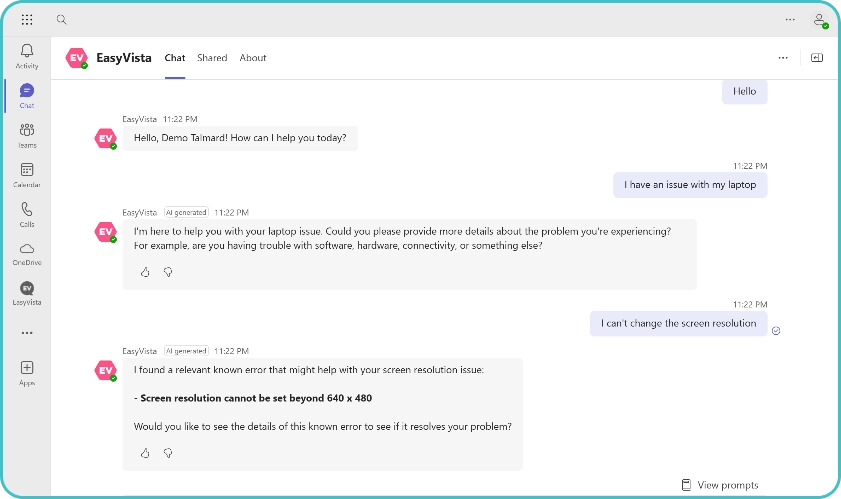Open top bar settings and more menu

pos(790,19)
